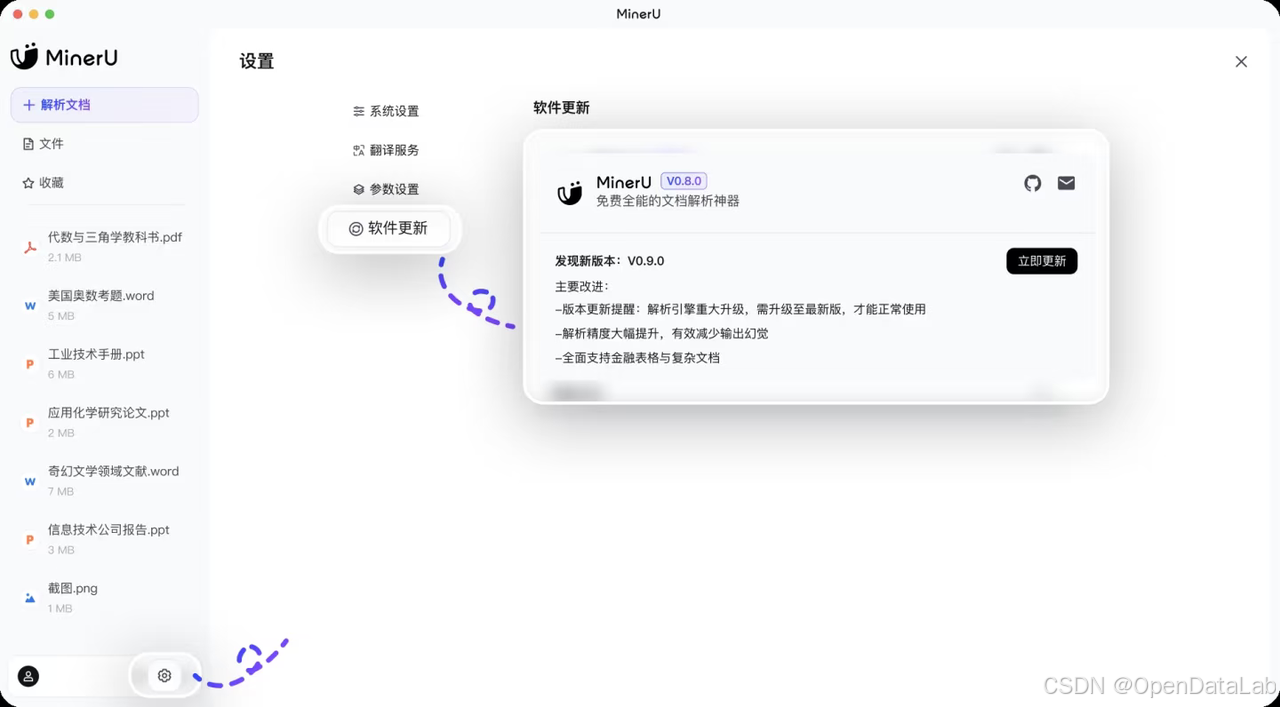
Task: Click the 解析精度大幅提升 changelog line
Action: (662, 333)
